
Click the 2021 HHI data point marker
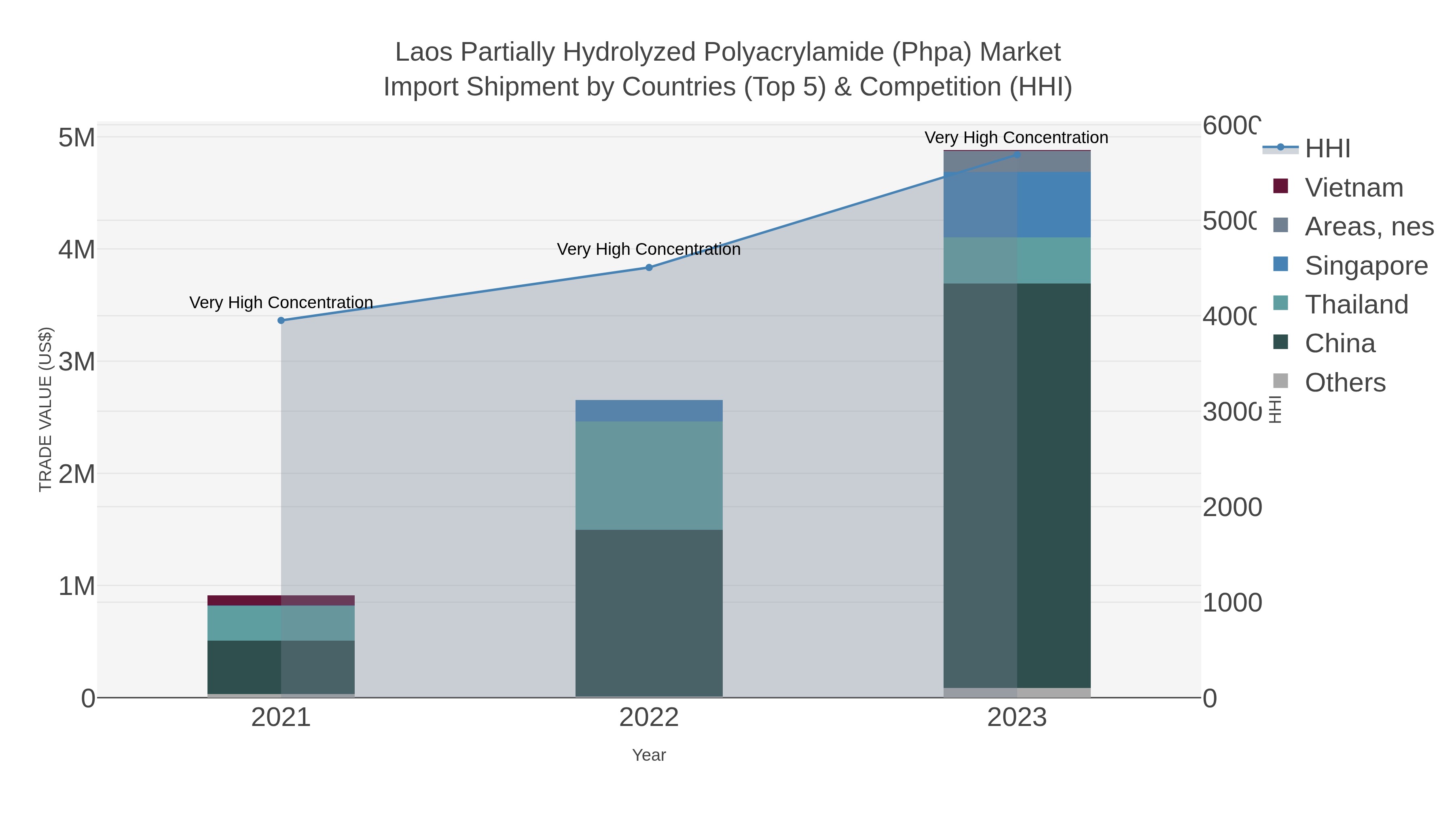tap(281, 320)
